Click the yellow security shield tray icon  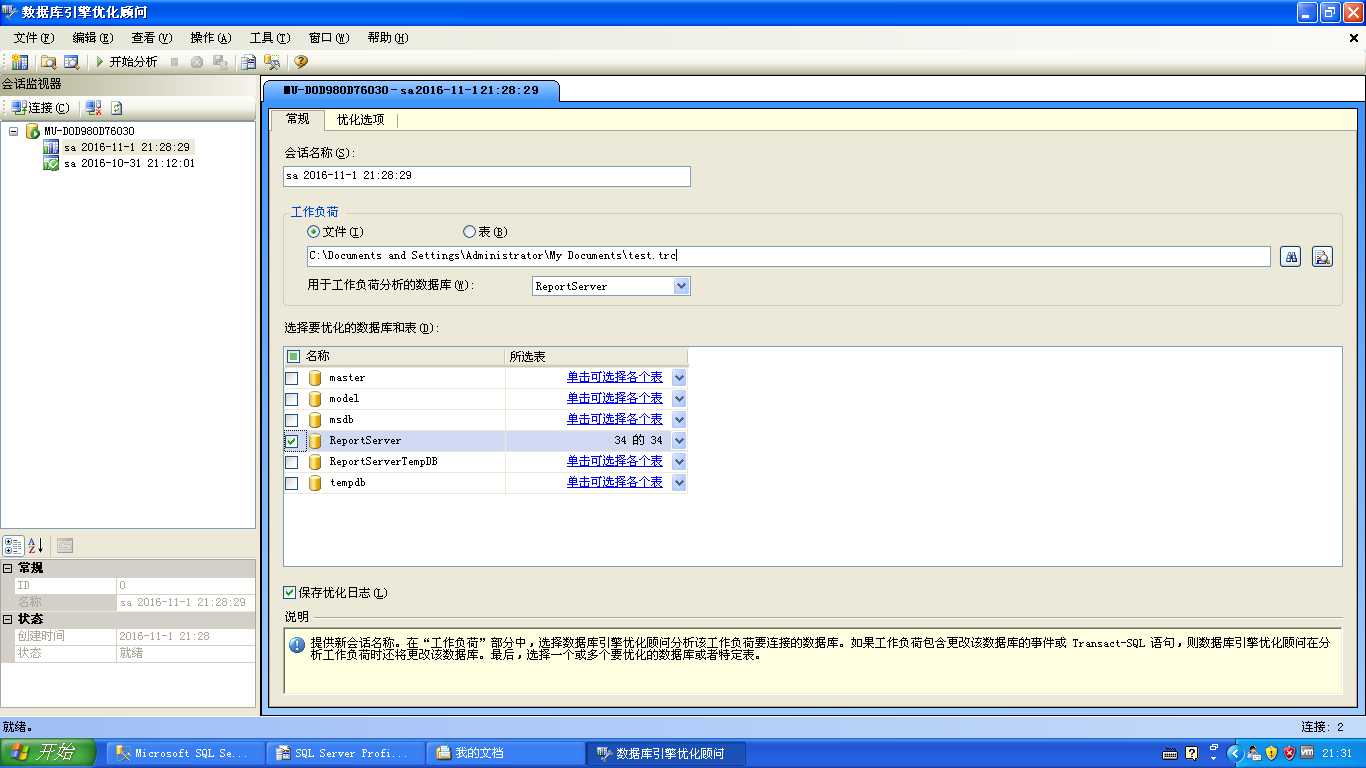pyautogui.click(x=1272, y=753)
